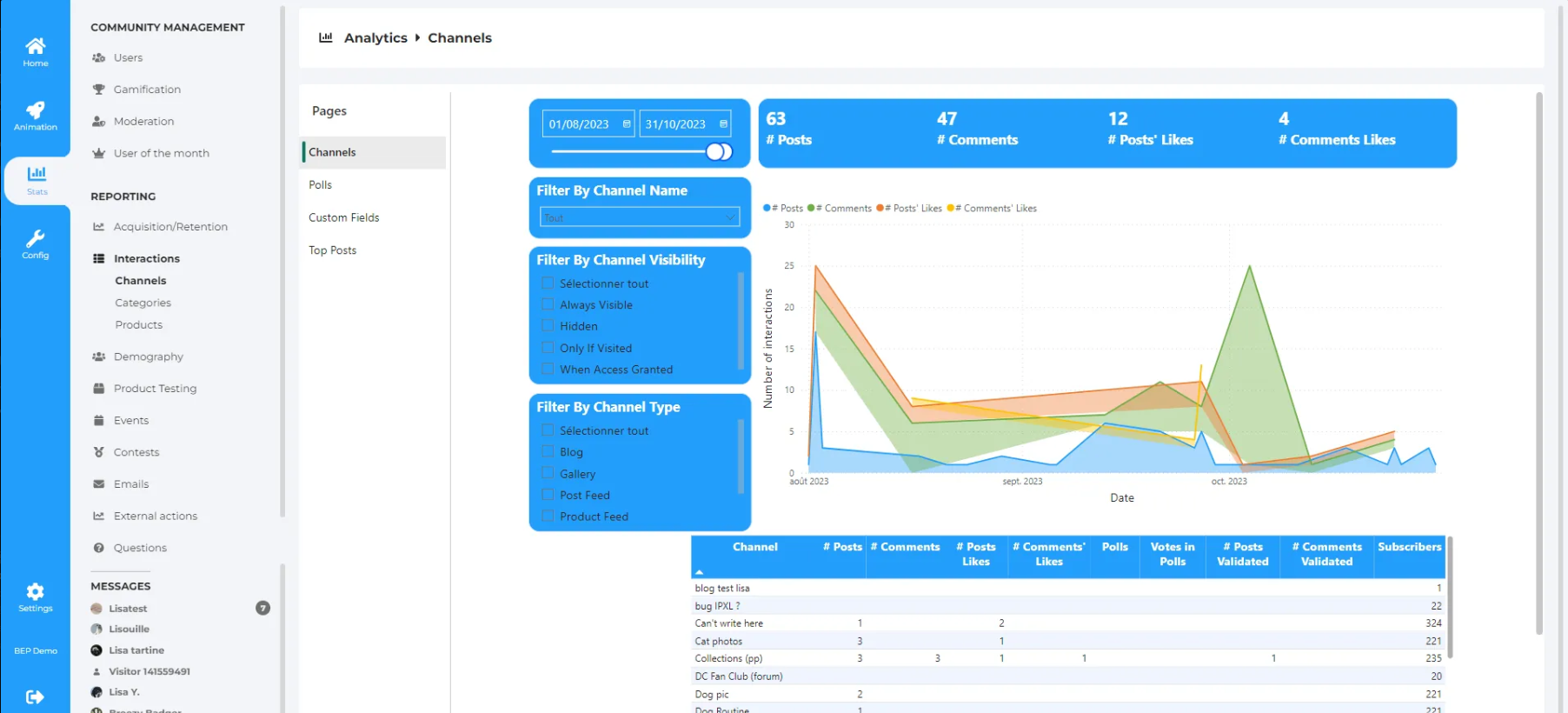Click the date range slider handle
The height and width of the screenshot is (713, 1568).
(x=717, y=152)
